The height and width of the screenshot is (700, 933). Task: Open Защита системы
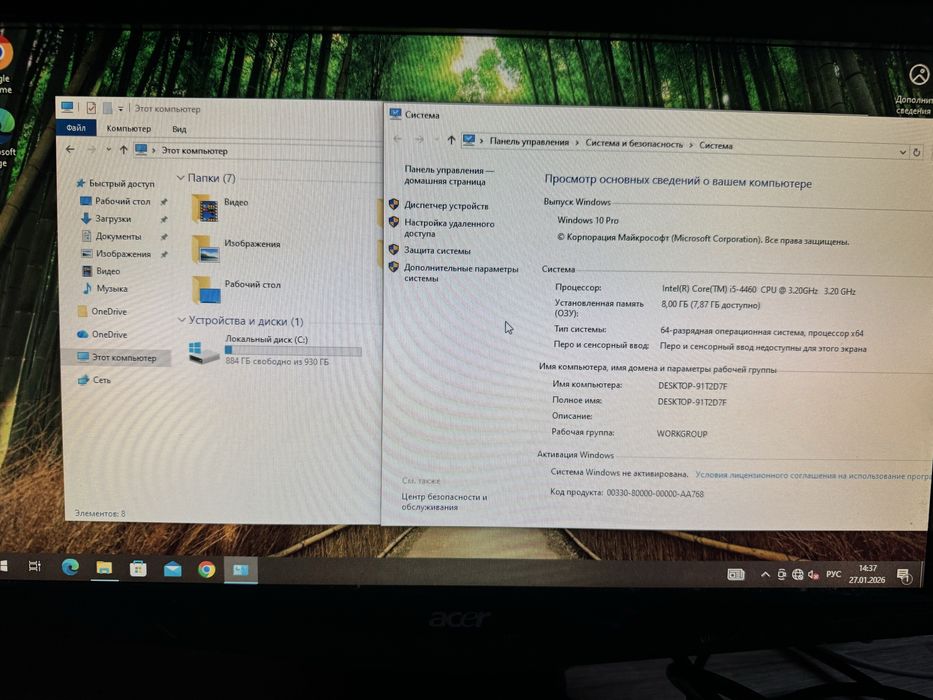click(437, 251)
